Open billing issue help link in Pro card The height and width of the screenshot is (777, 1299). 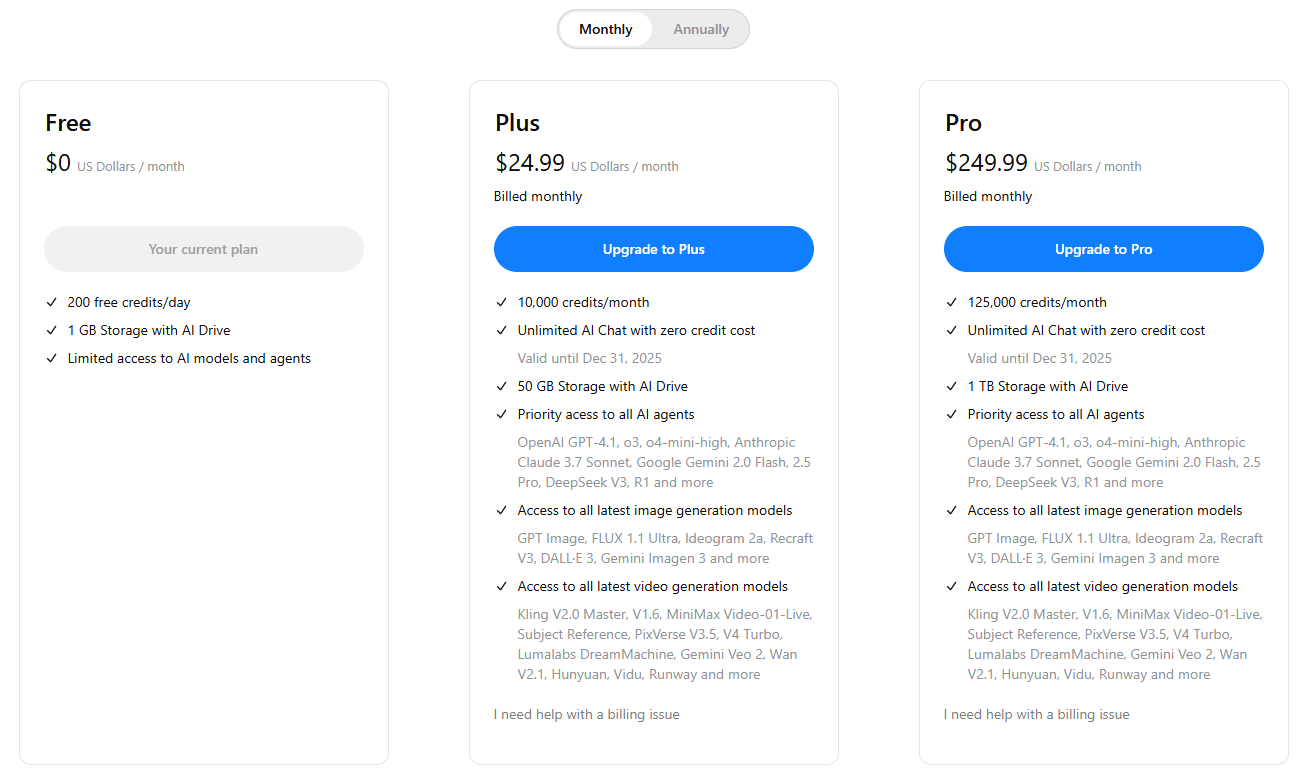(x=1036, y=714)
